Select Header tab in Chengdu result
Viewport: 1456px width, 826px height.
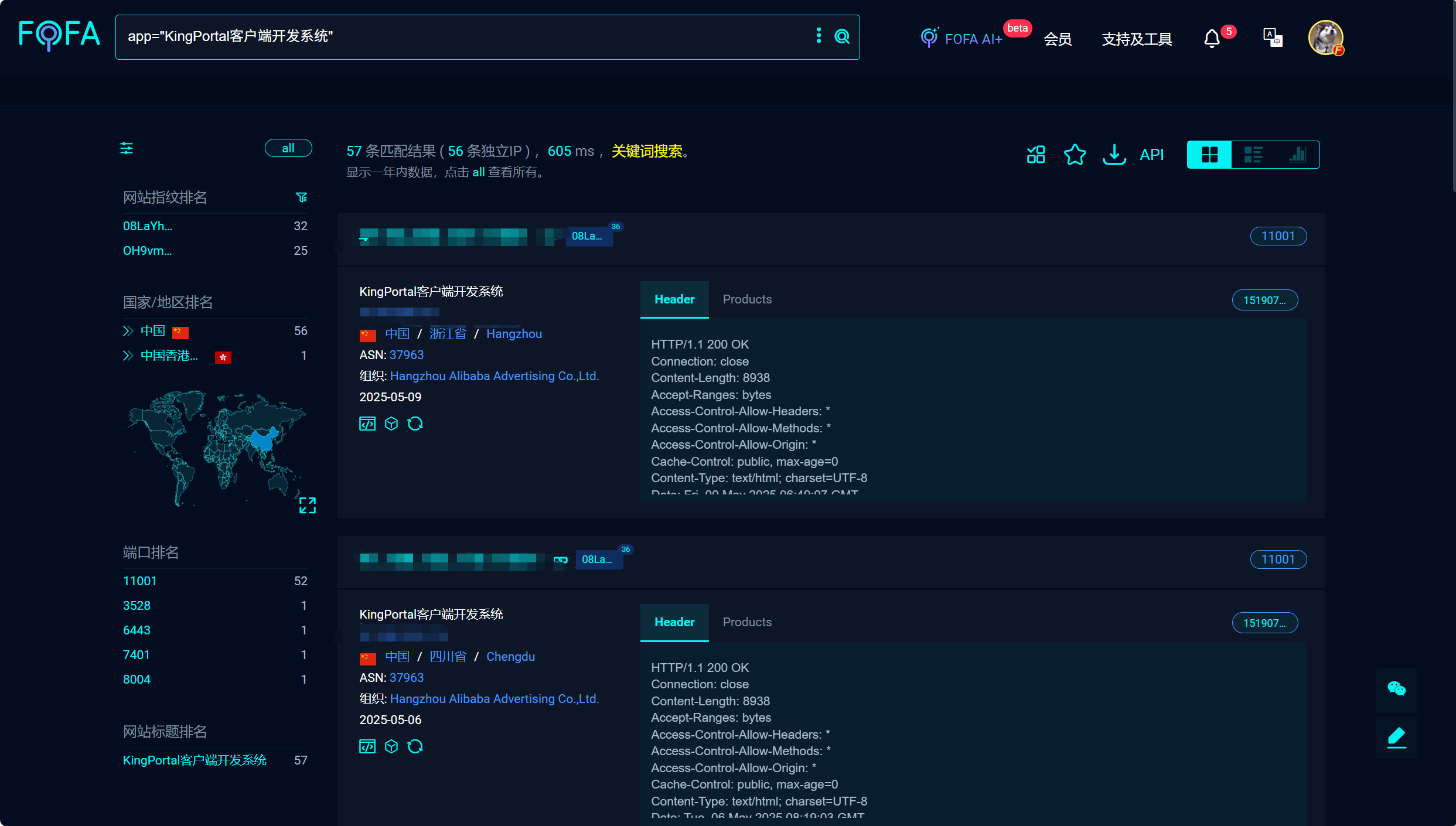point(674,622)
